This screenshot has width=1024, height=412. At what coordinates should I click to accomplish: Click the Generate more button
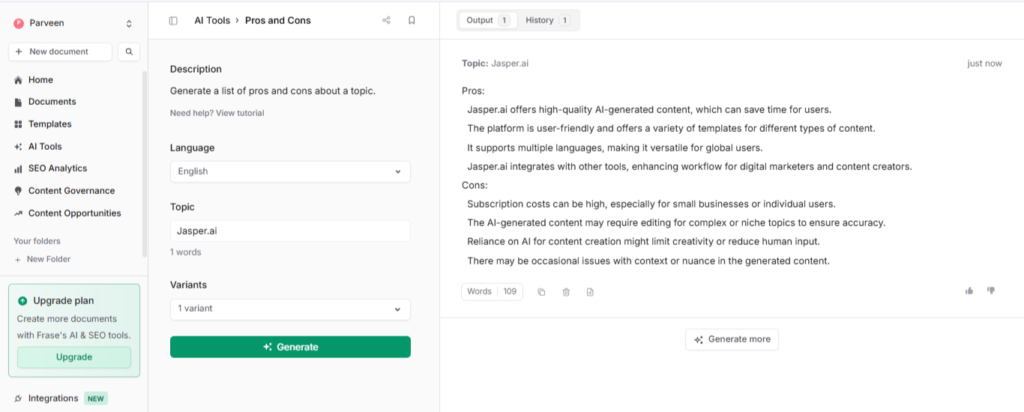tap(731, 339)
